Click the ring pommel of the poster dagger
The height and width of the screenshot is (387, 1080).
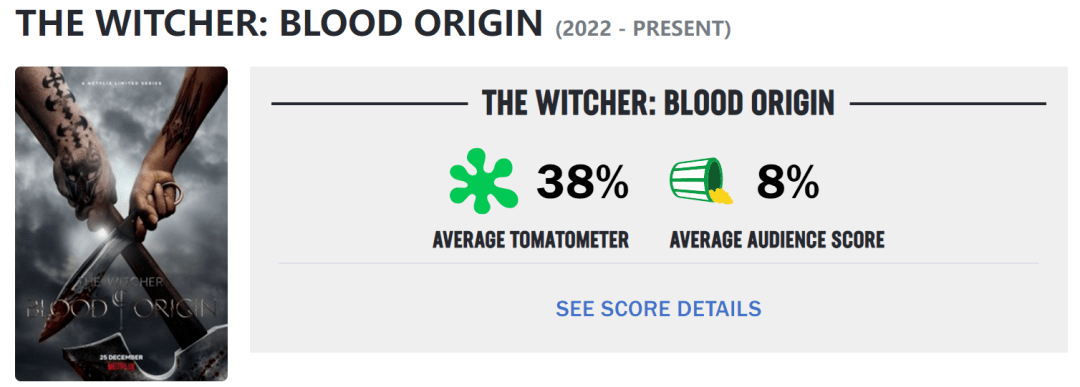point(174,195)
